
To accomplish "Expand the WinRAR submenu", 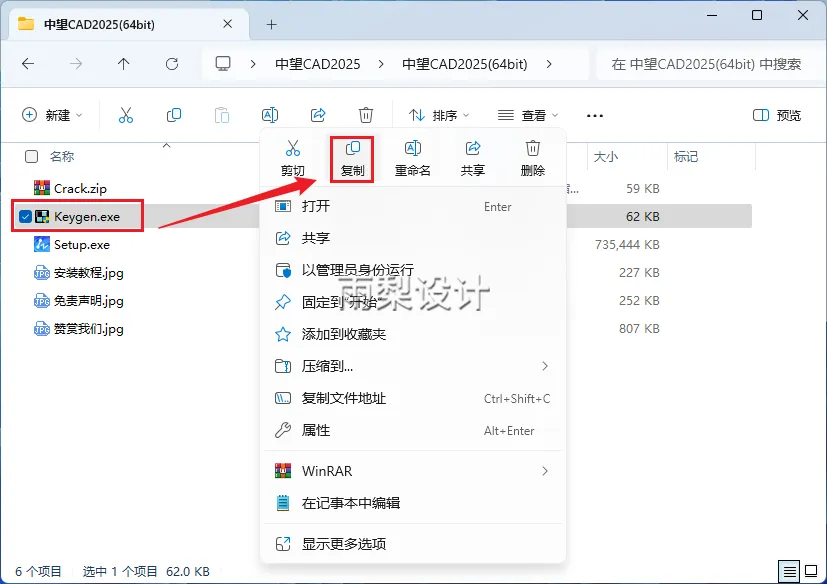I will 545,471.
